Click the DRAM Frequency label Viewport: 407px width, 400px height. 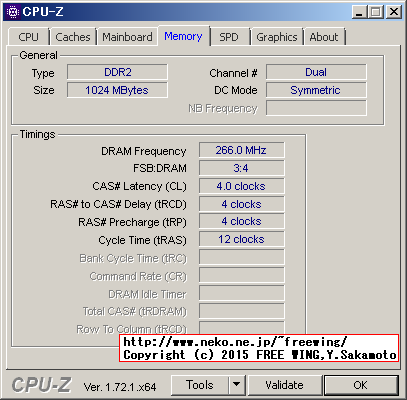click(x=144, y=151)
